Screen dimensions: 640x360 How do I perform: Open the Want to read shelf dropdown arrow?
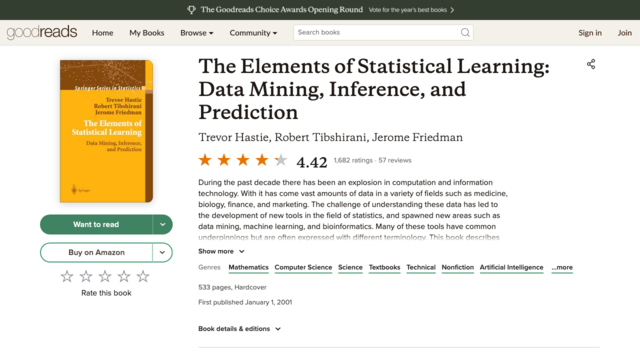pyautogui.click(x=162, y=224)
